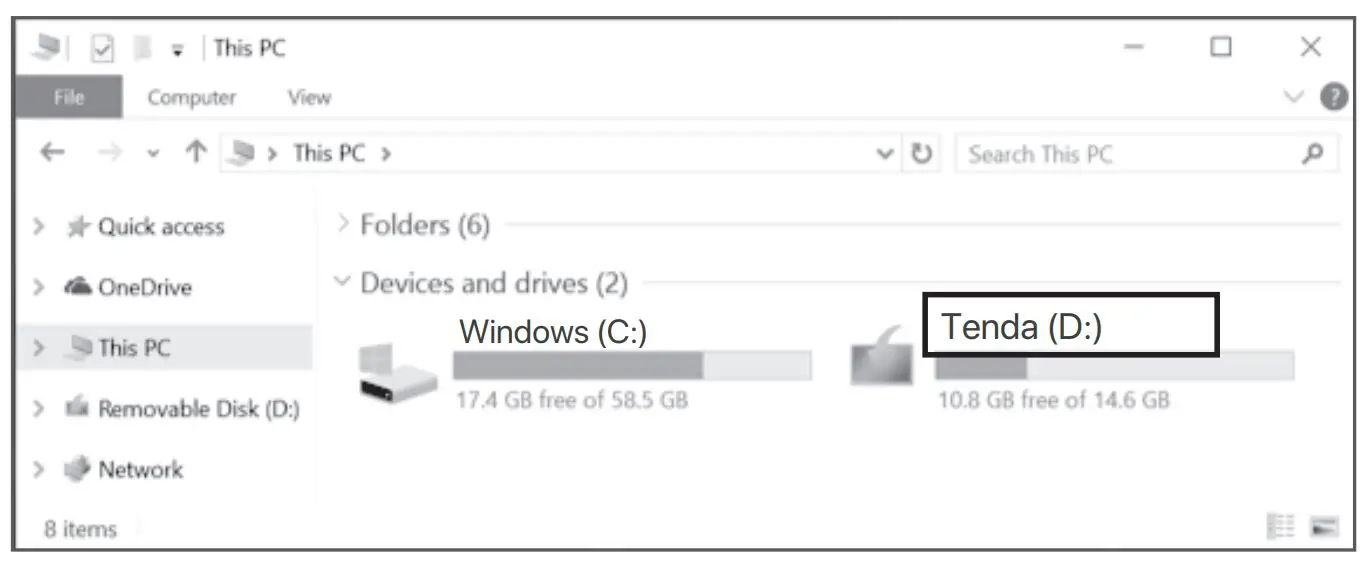The image size is (1362, 565).
Task: Open the File tab
Action: click(x=68, y=97)
